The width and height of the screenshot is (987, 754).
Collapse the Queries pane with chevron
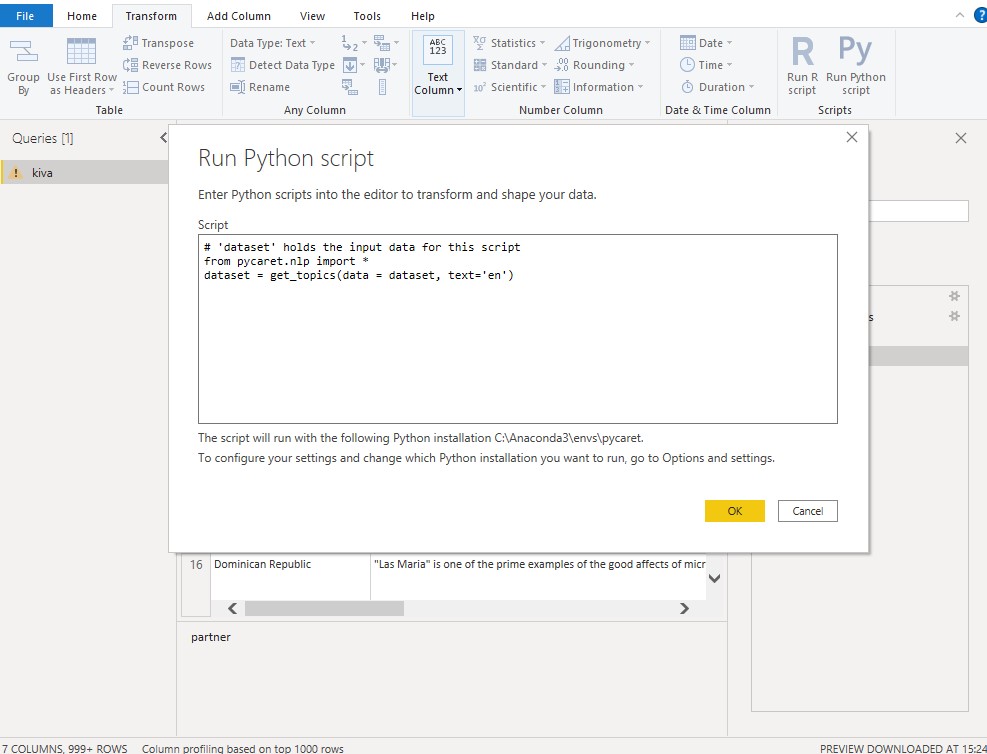163,137
